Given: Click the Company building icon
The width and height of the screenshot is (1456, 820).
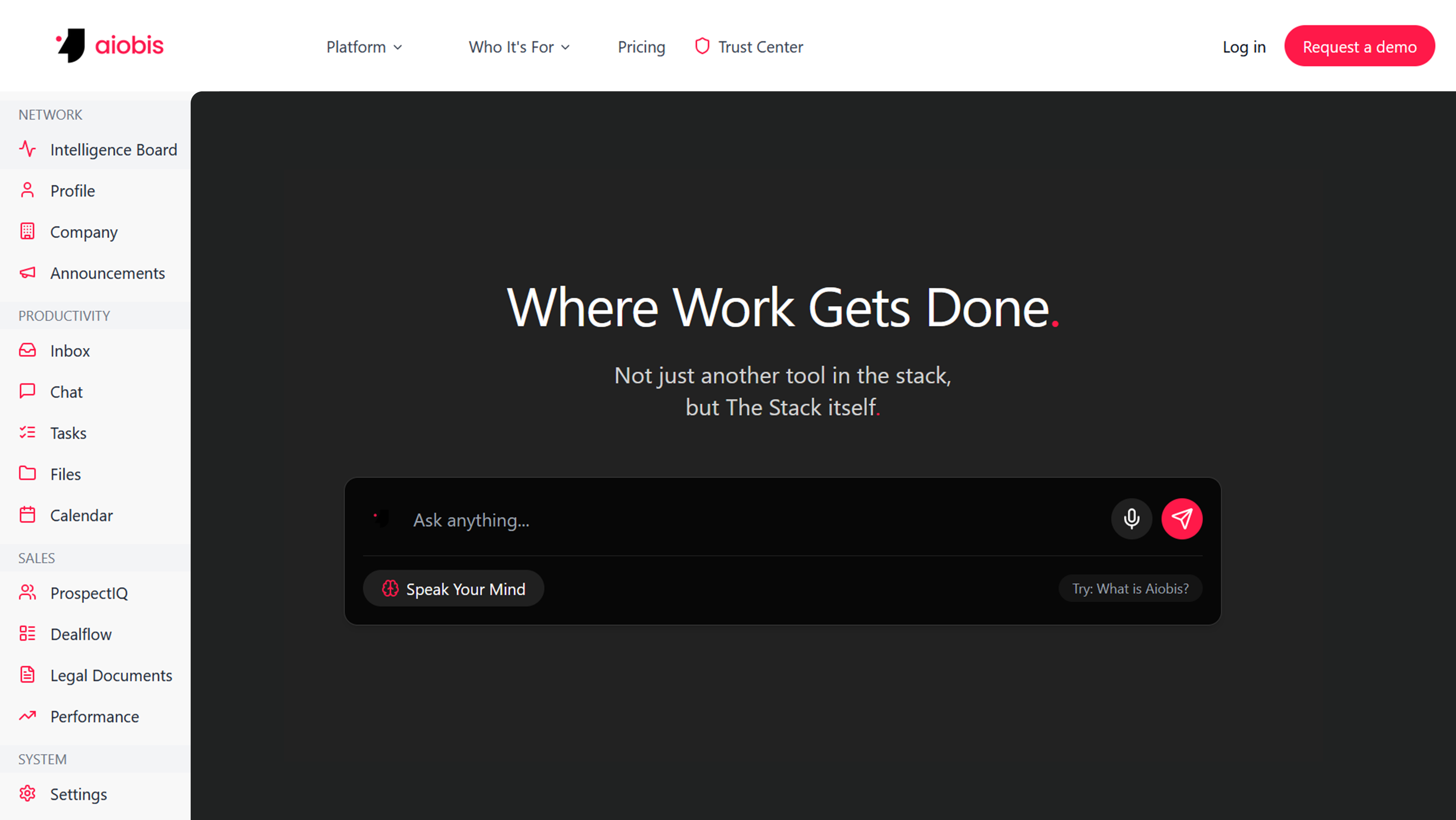Looking at the screenshot, I should click(27, 231).
